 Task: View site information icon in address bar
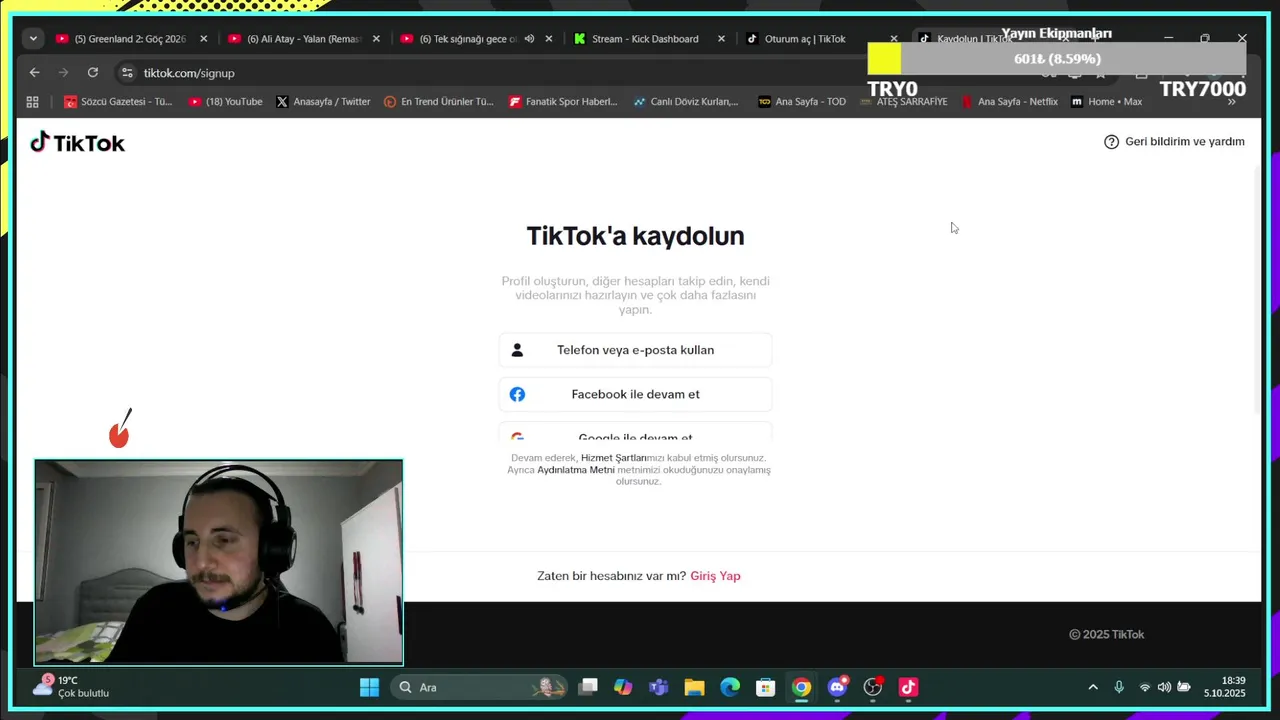pyautogui.click(x=127, y=73)
